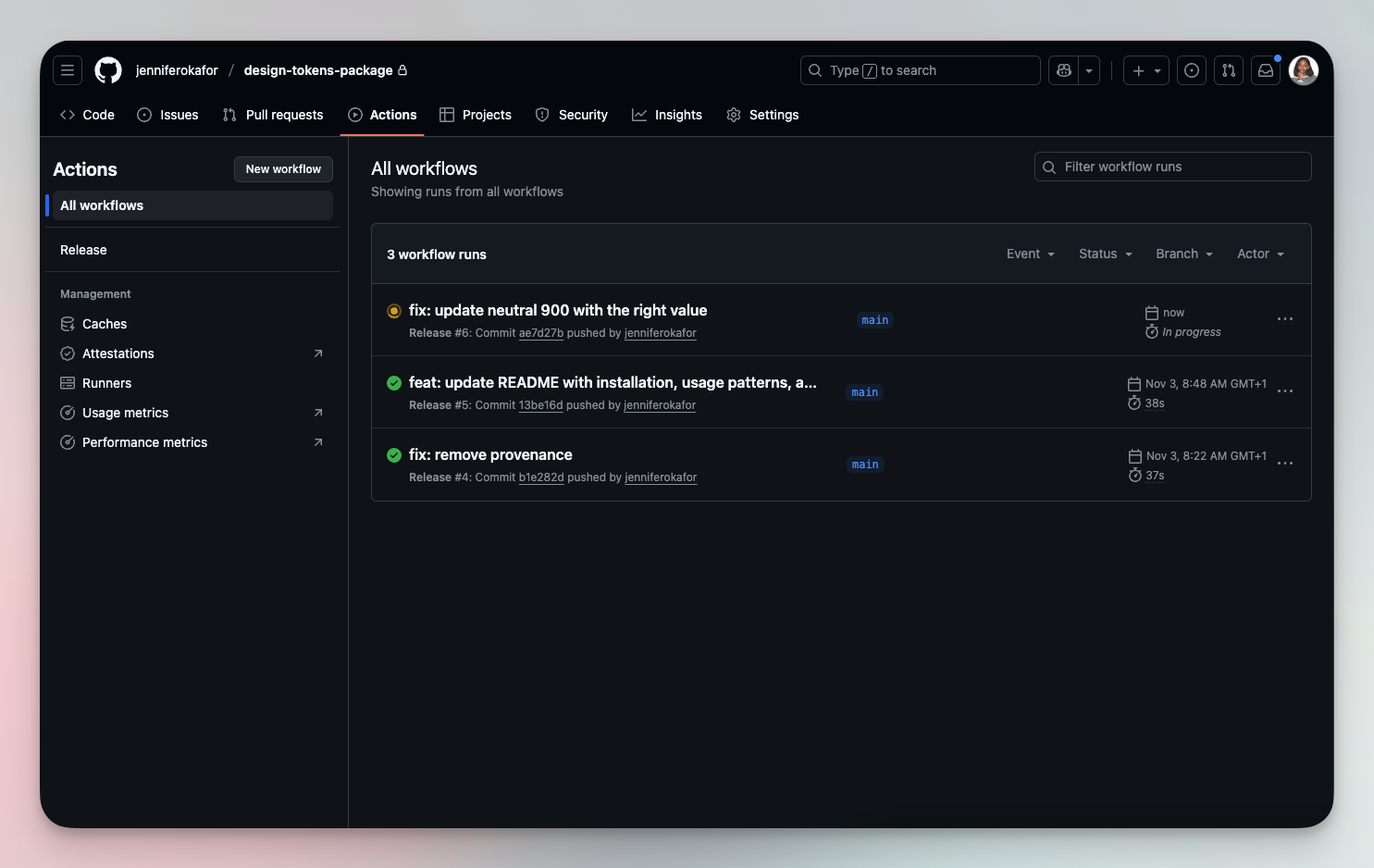This screenshot has height=868, width=1374.
Task: Click the Performance metrics external link arrow
Action: coord(318,442)
